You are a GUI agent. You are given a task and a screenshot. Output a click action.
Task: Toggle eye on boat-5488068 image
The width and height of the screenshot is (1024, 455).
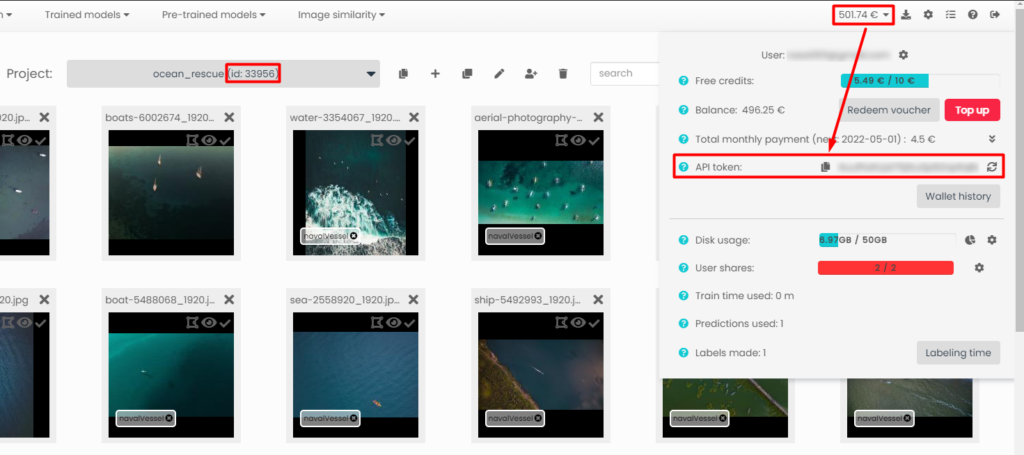[209, 322]
